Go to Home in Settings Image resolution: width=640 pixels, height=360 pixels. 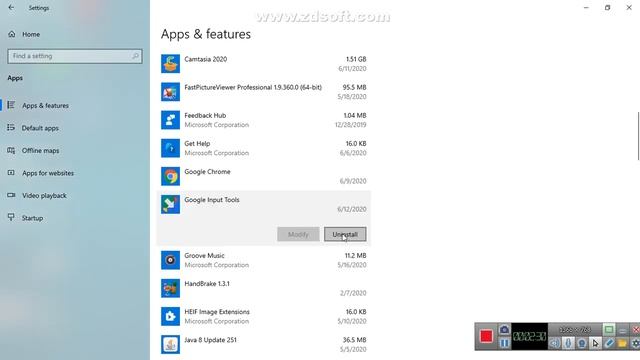(x=31, y=34)
